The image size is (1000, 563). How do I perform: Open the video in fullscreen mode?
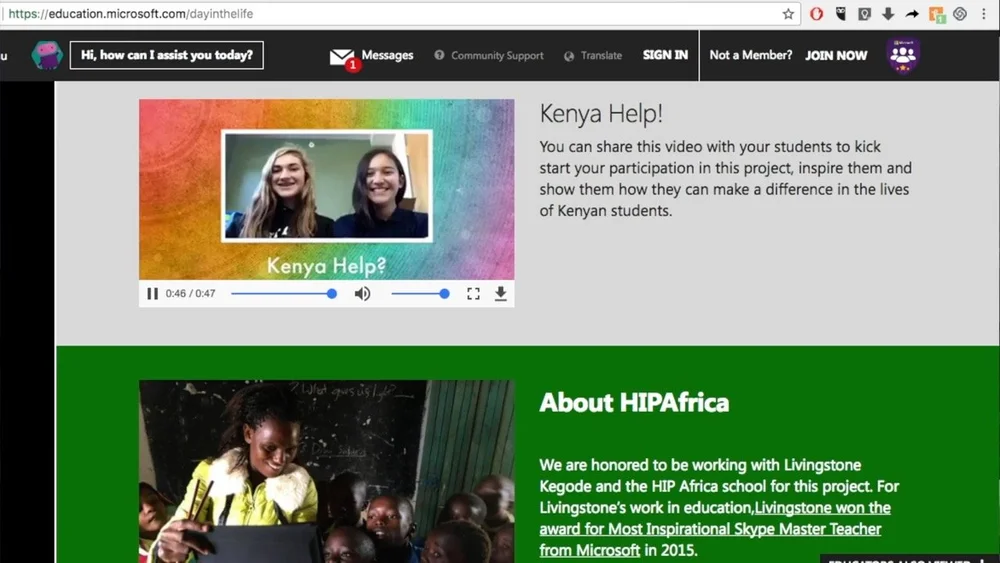tap(473, 293)
